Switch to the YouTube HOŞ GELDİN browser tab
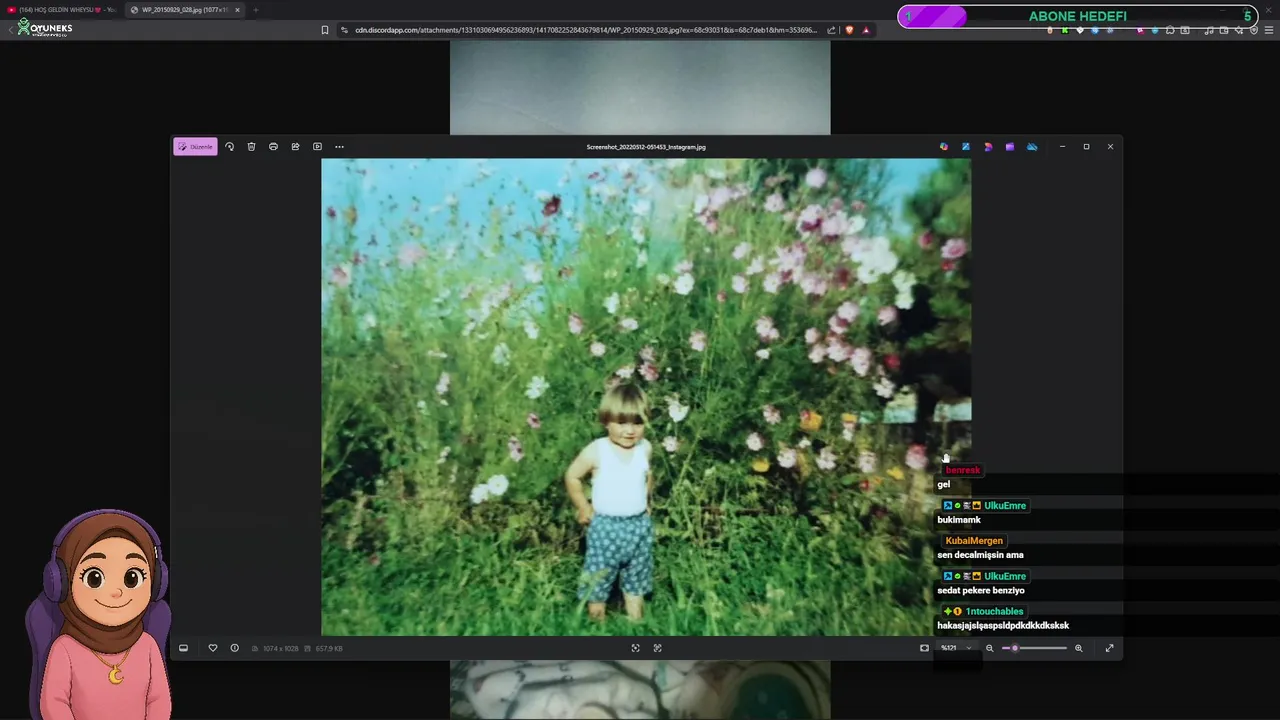Image resolution: width=1280 pixels, height=720 pixels. coord(62,10)
